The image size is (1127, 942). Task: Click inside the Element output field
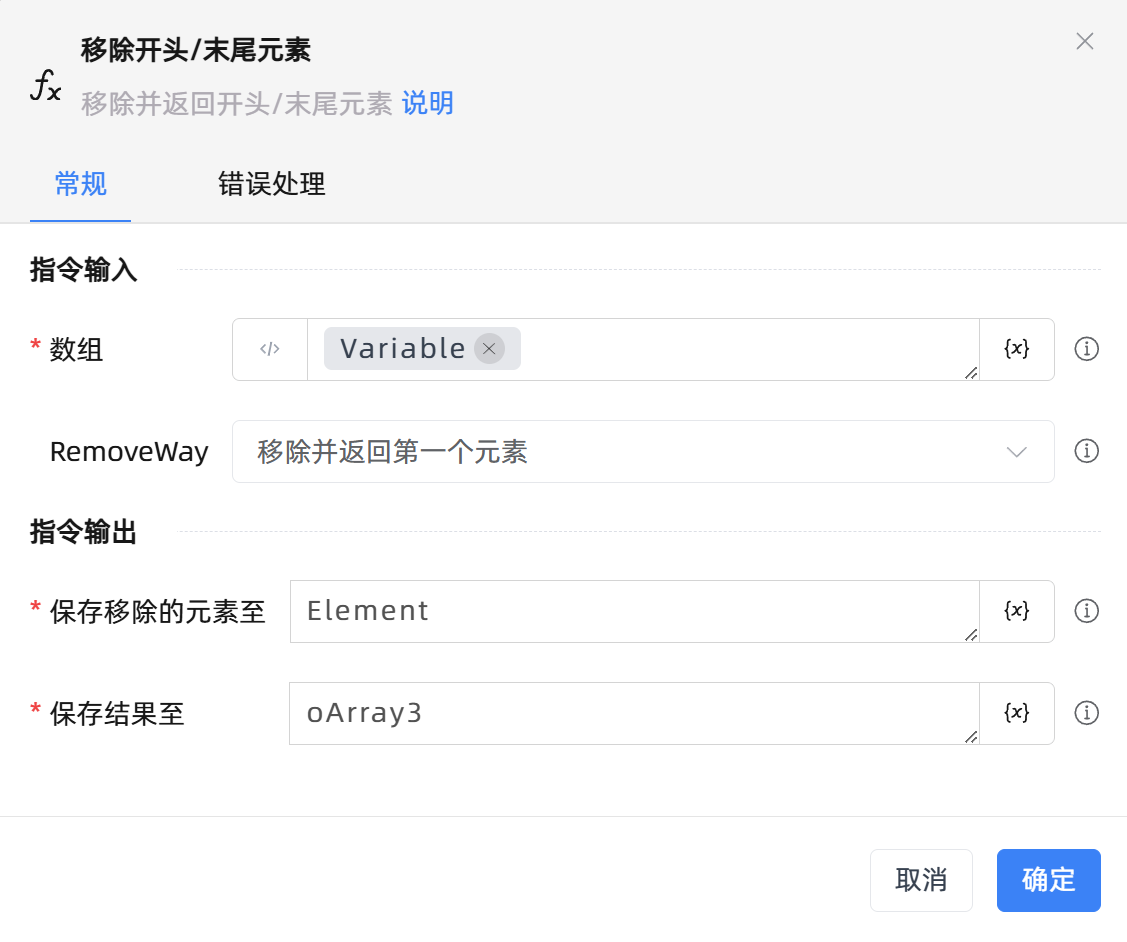(x=600, y=611)
